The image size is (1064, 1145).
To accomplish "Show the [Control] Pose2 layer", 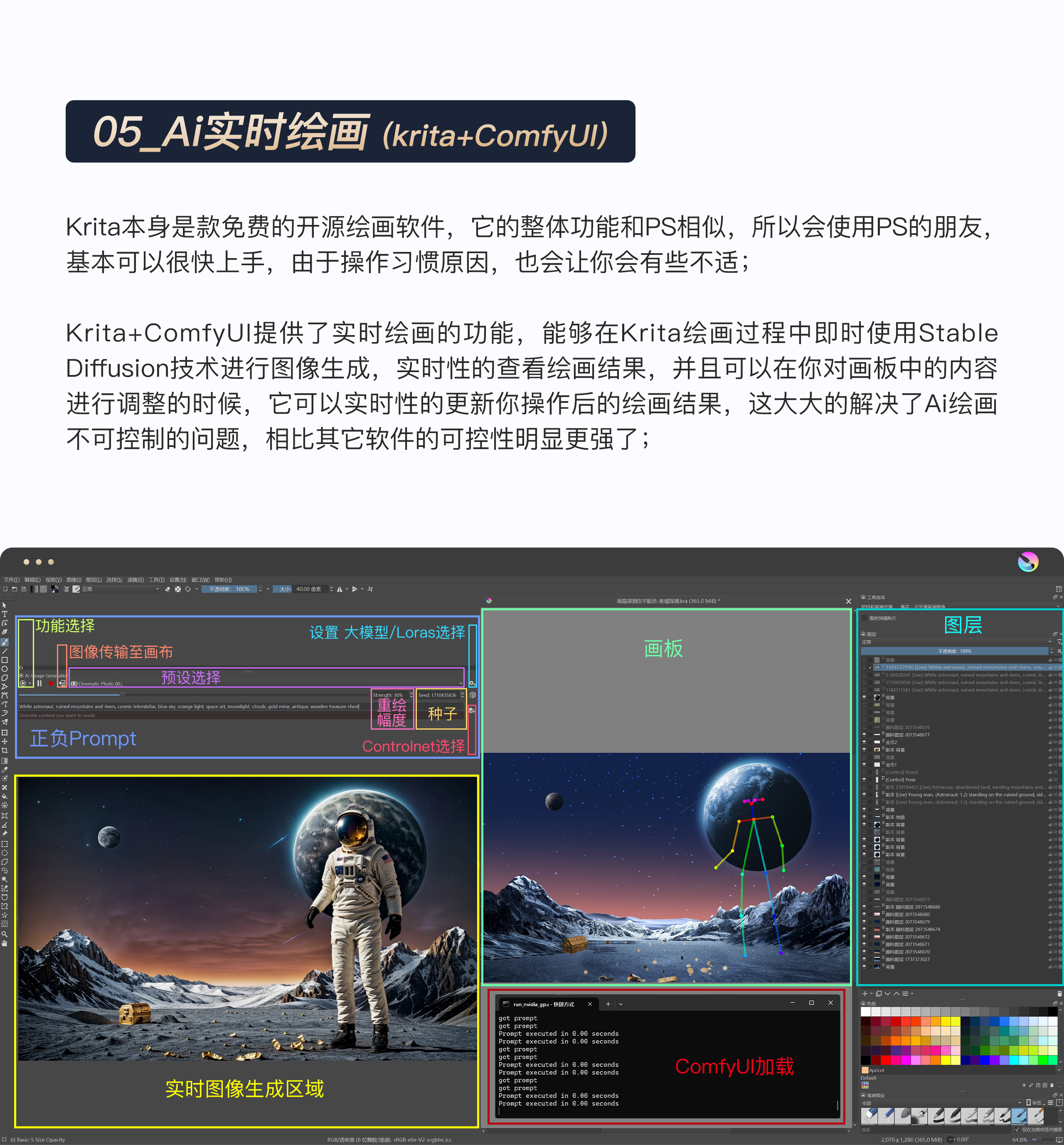I will (864, 772).
